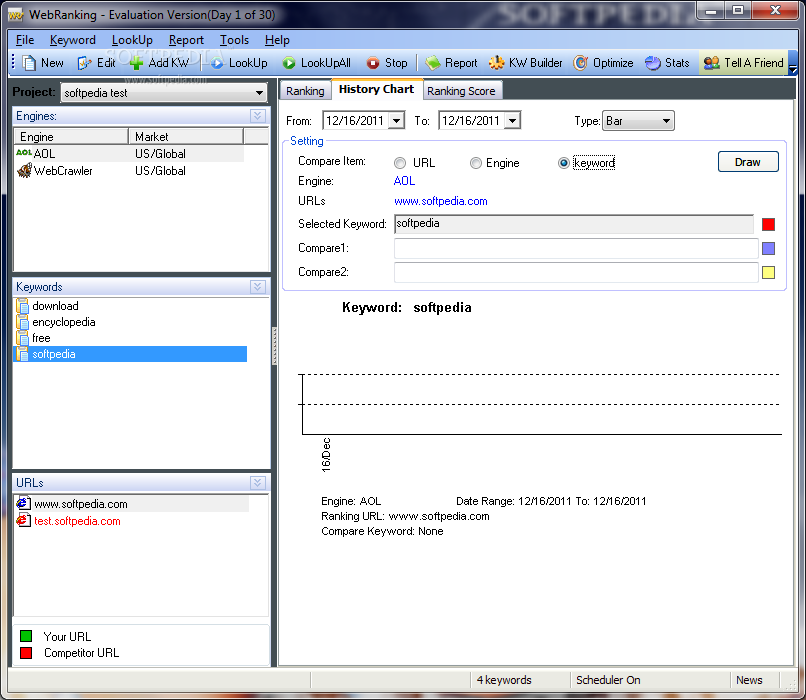The width and height of the screenshot is (806, 700).
Task: Click the red Selected Keyword color swatch
Action: coord(768,224)
